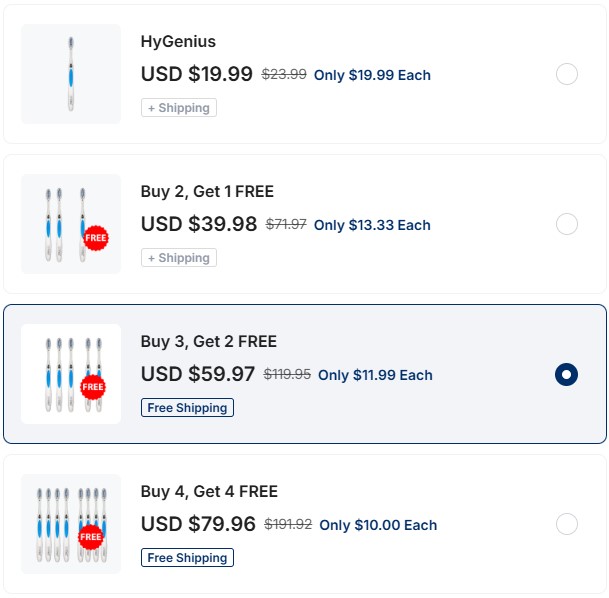The height and width of the screenshot is (598, 609).
Task: Click the USD $19.99 price
Action: click(197, 74)
